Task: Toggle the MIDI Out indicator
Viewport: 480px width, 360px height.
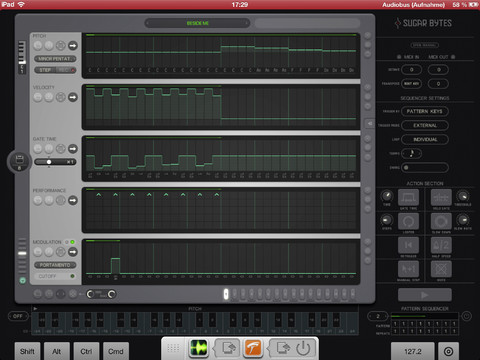Action: tap(453, 57)
